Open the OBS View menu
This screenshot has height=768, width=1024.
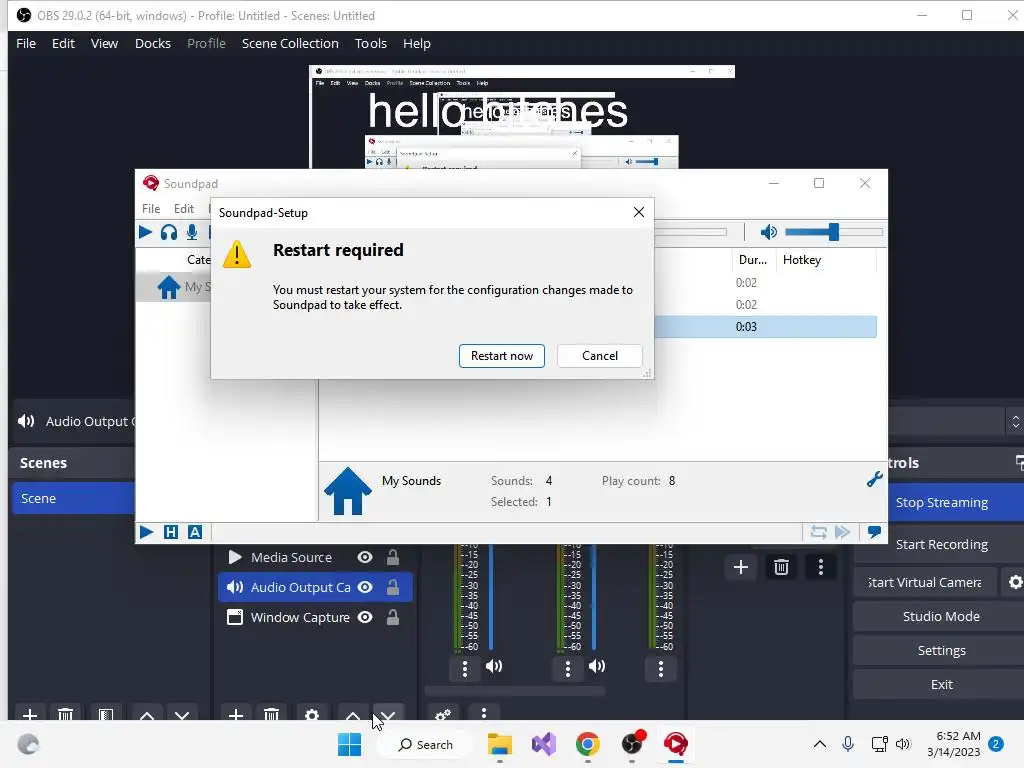click(x=104, y=43)
